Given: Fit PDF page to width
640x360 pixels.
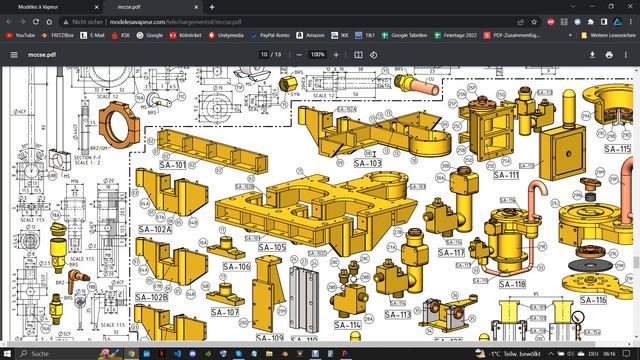Looking at the screenshot, I should pos(358,55).
